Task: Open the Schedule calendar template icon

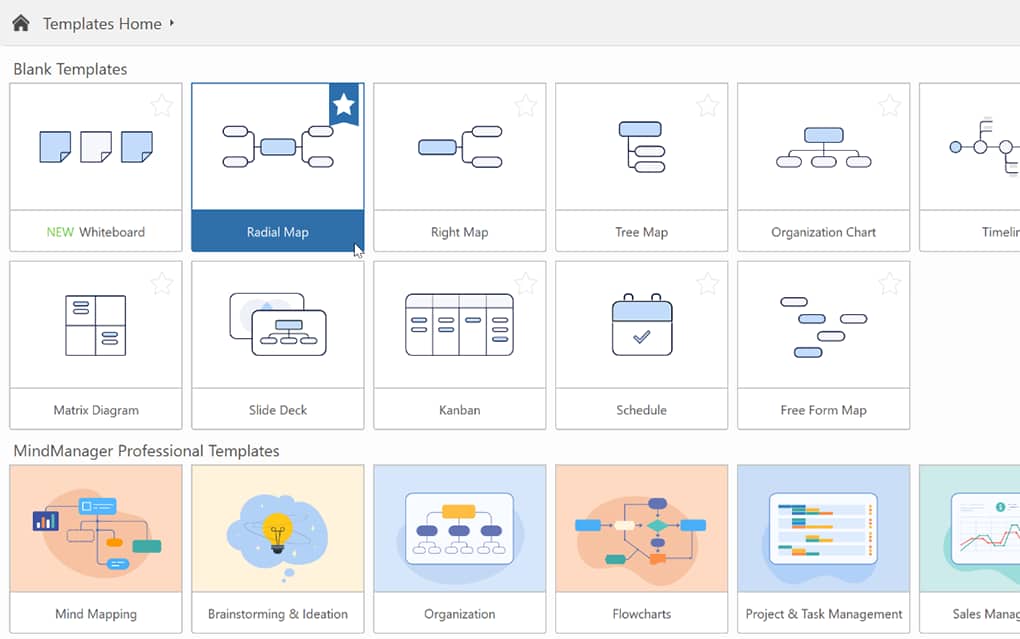Action: point(642,325)
